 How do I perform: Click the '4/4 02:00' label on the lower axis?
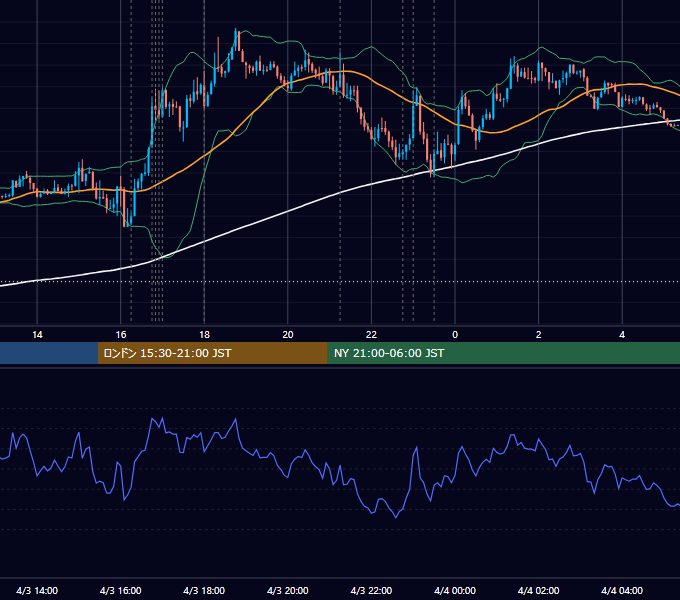point(538,590)
